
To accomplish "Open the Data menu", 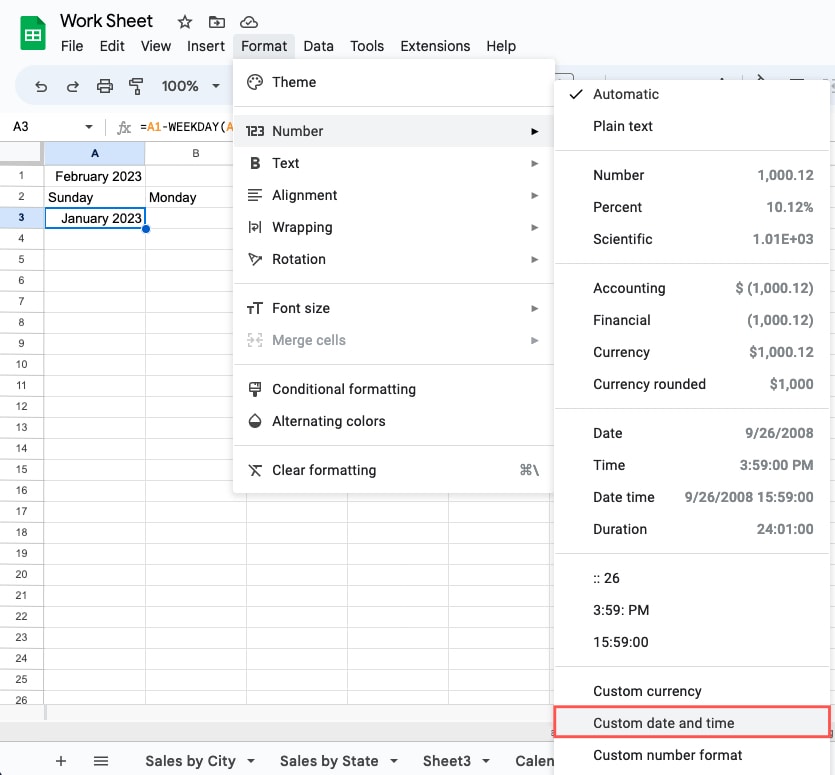I will click(x=318, y=46).
